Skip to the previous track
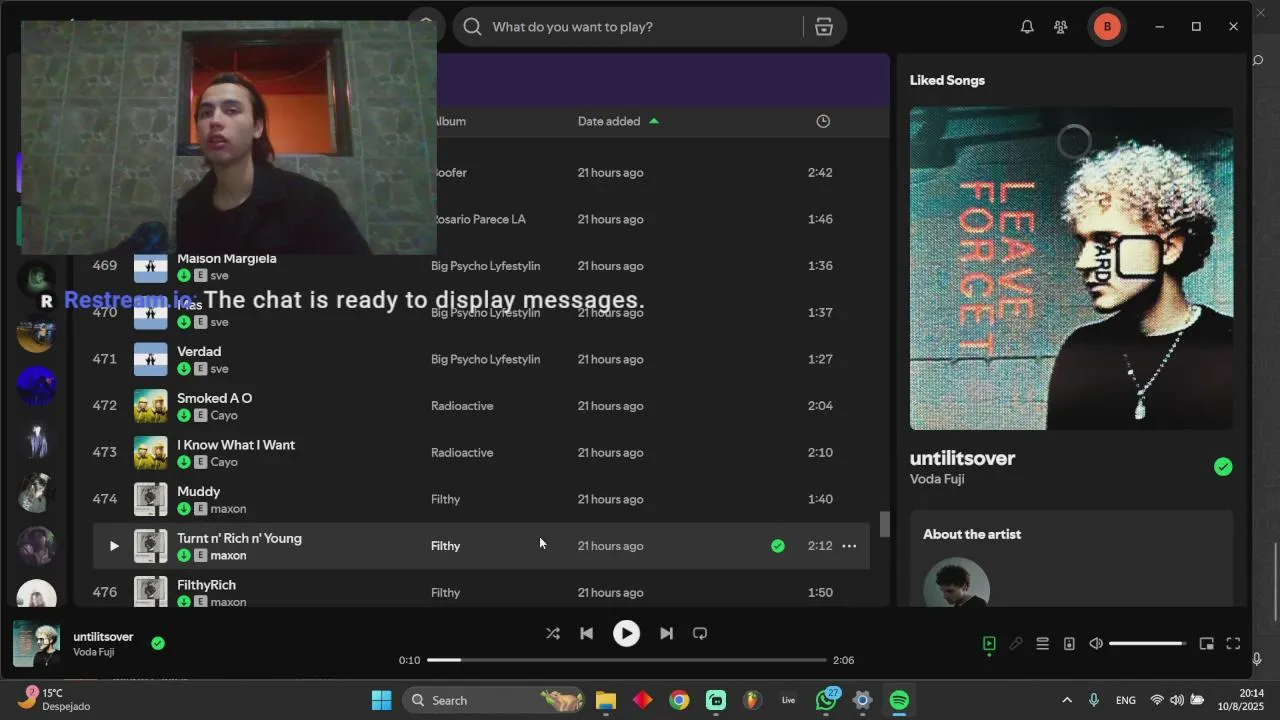The image size is (1280, 720). coord(587,633)
